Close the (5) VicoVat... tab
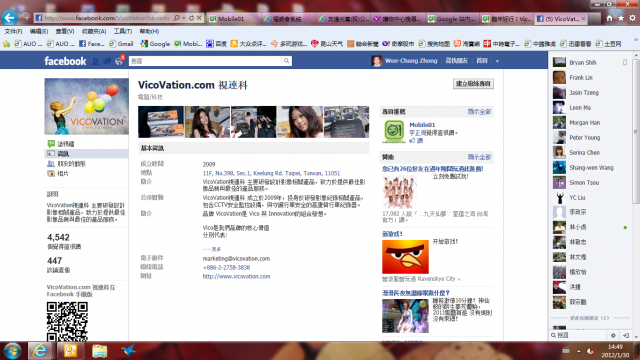Screen dimensions: 640x360 coord(583,19)
